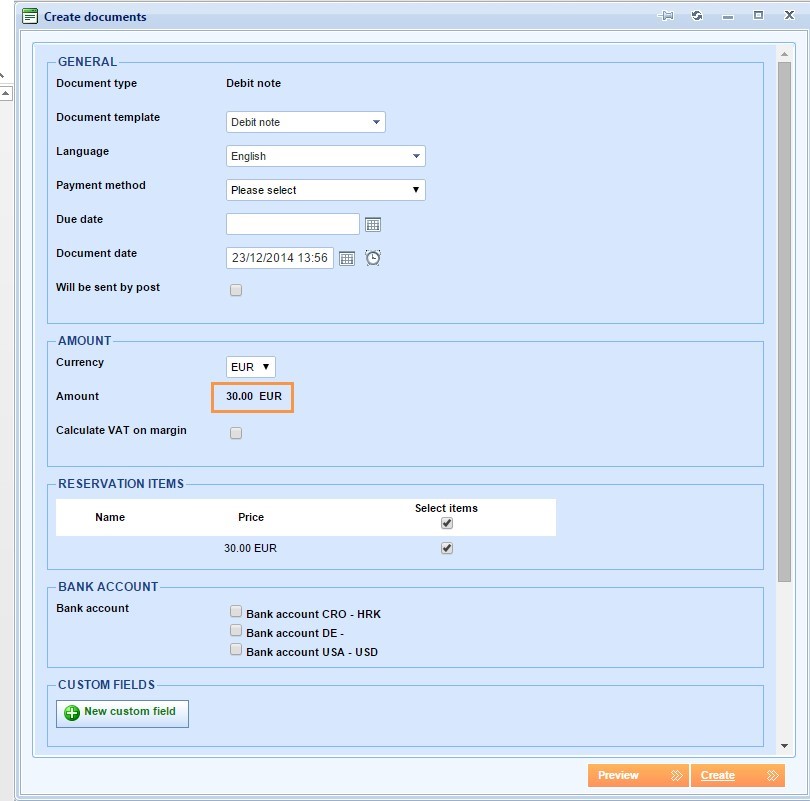Open the Language dropdown

[326, 156]
